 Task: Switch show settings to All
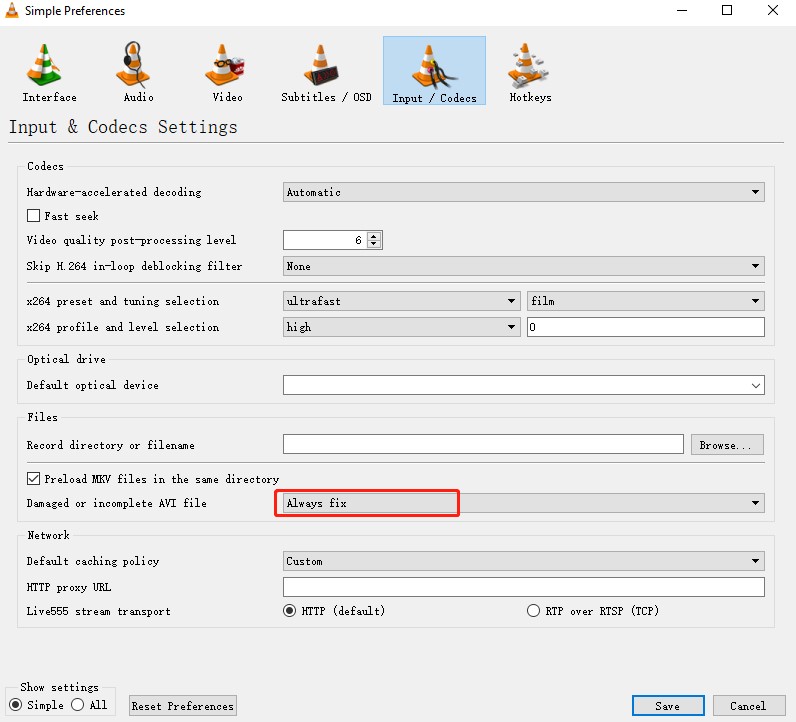(x=78, y=705)
